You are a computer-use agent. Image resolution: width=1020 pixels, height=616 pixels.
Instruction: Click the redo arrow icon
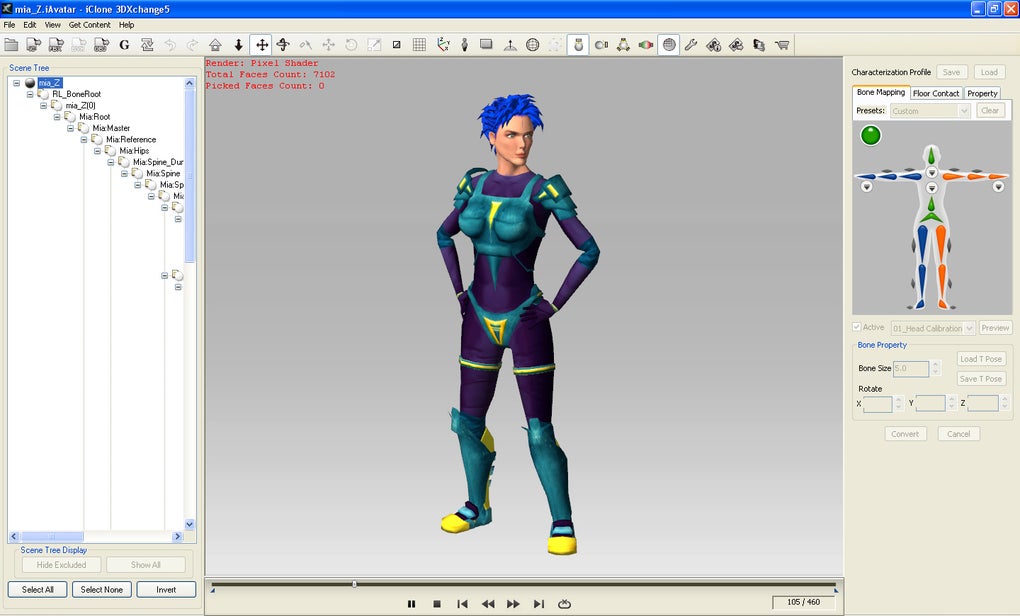(193, 45)
